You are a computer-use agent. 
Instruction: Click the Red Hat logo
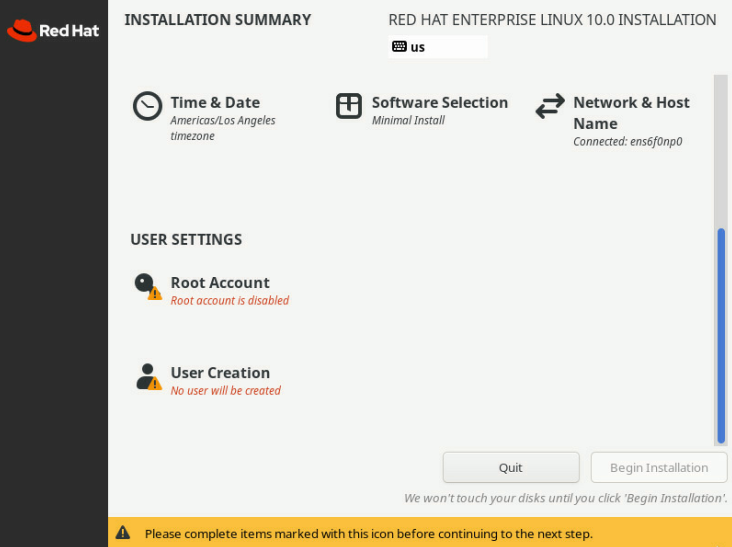pos(53,30)
